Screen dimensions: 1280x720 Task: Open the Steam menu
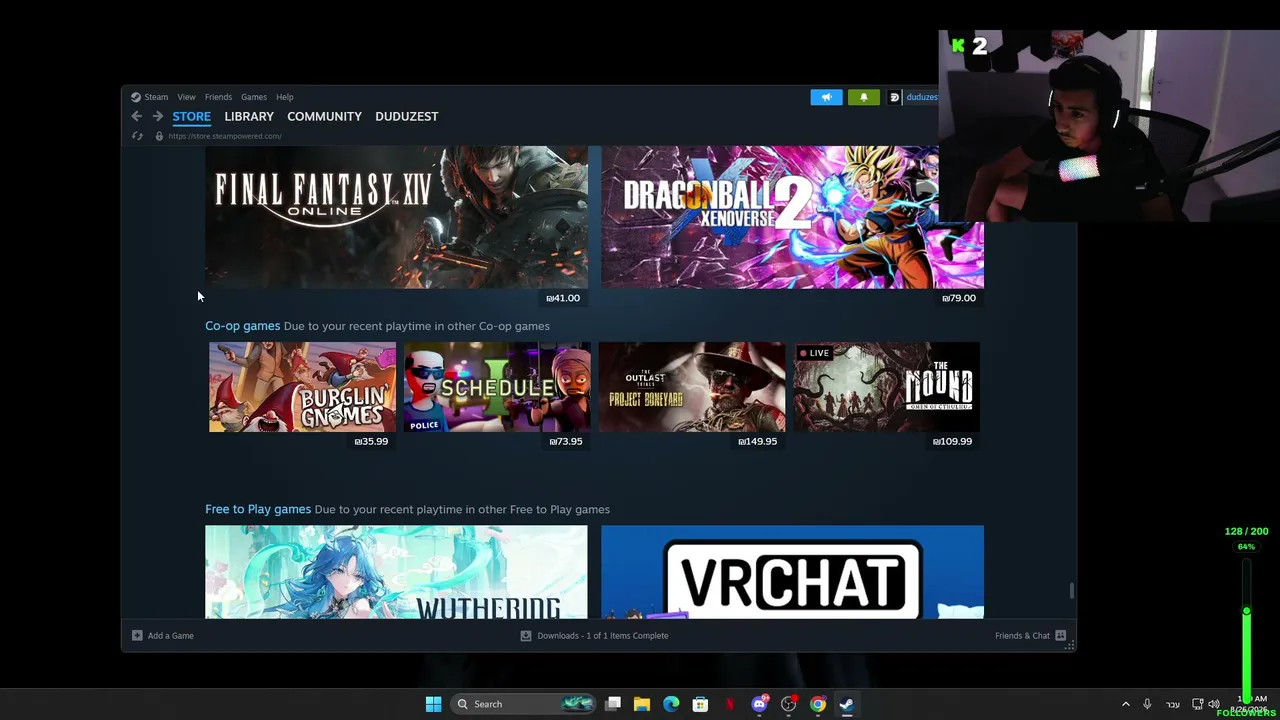(x=156, y=97)
